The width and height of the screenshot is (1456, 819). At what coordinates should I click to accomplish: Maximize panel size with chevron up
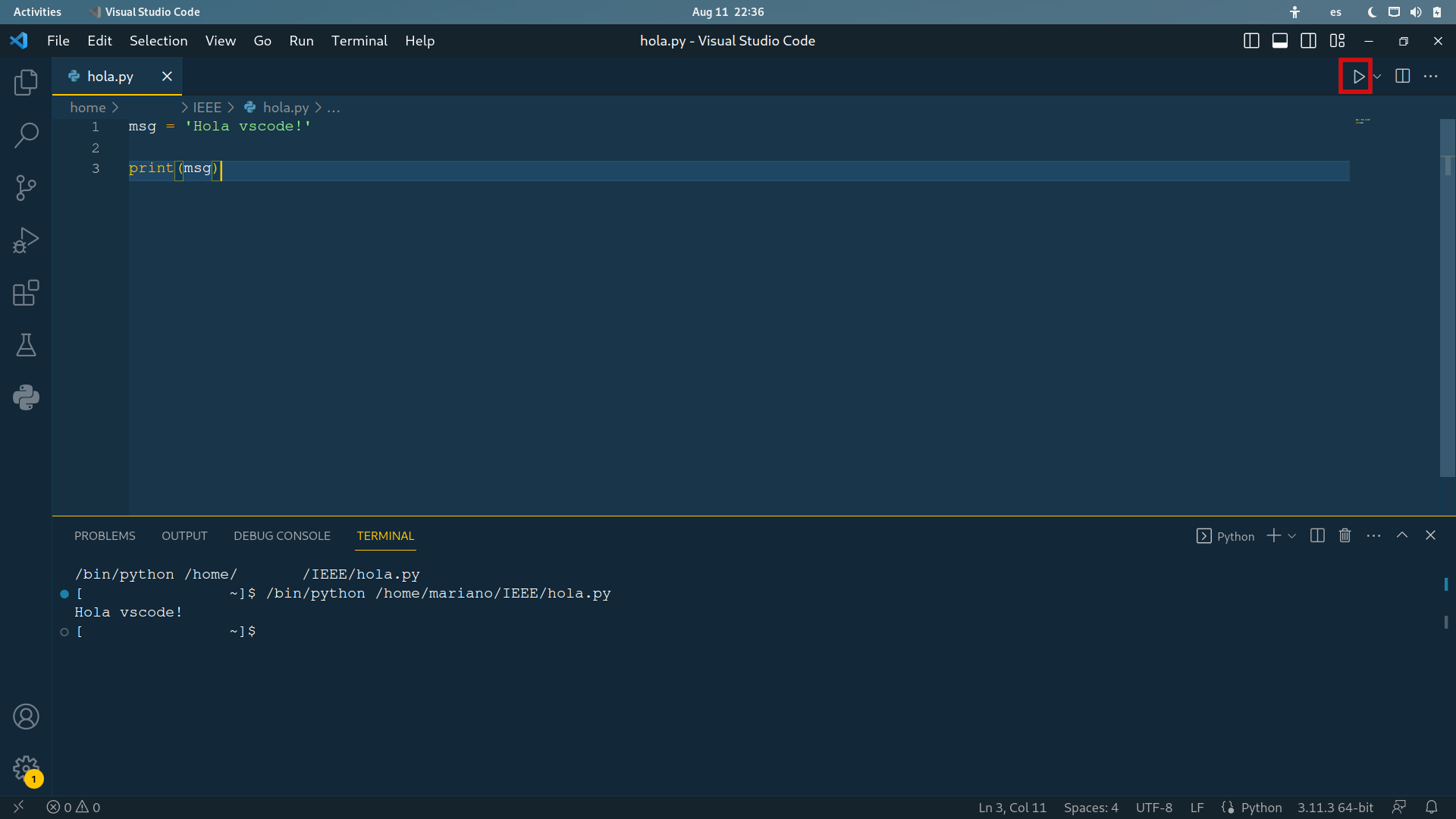coord(1402,535)
